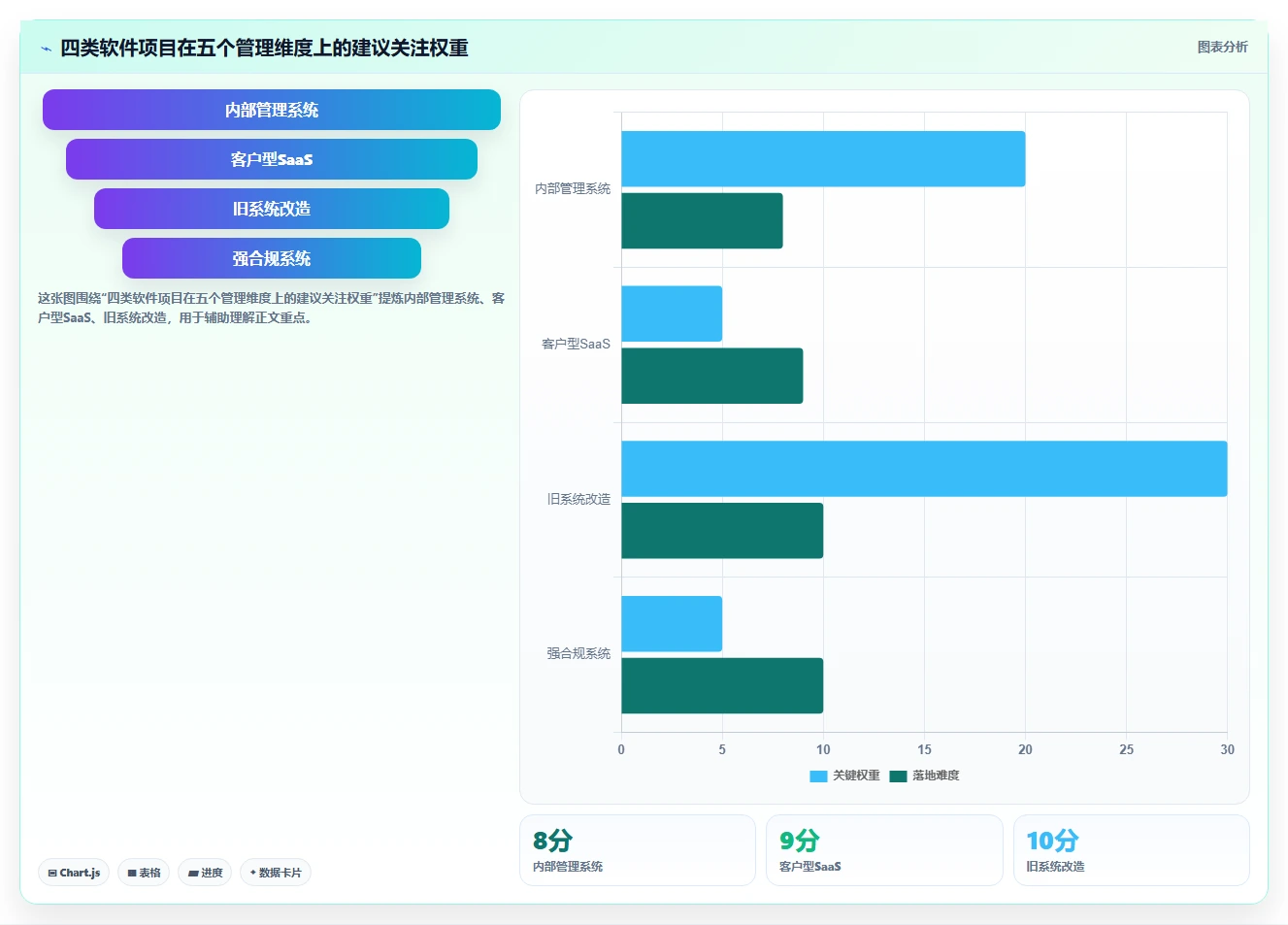
Task: Click the 进度 tag chip
Action: [205, 873]
